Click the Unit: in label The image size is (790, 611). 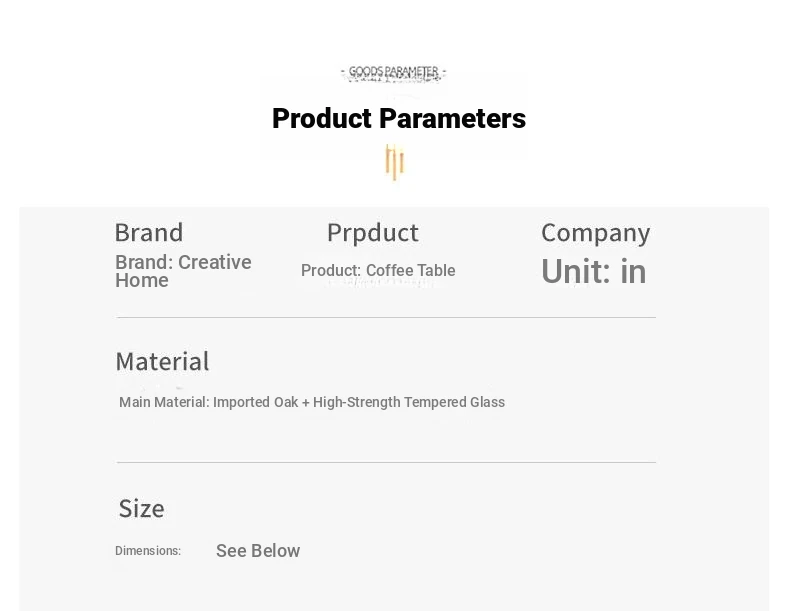click(x=594, y=271)
